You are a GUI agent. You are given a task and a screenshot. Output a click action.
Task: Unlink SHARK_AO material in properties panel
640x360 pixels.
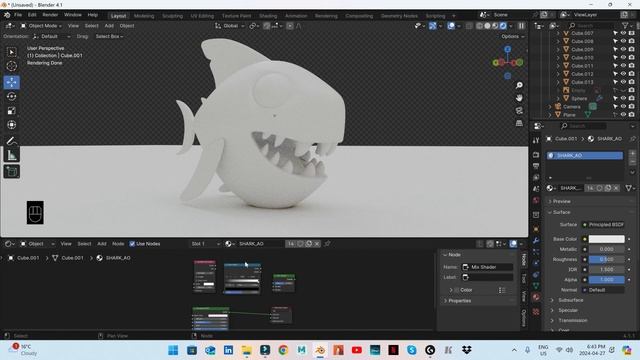(616, 188)
